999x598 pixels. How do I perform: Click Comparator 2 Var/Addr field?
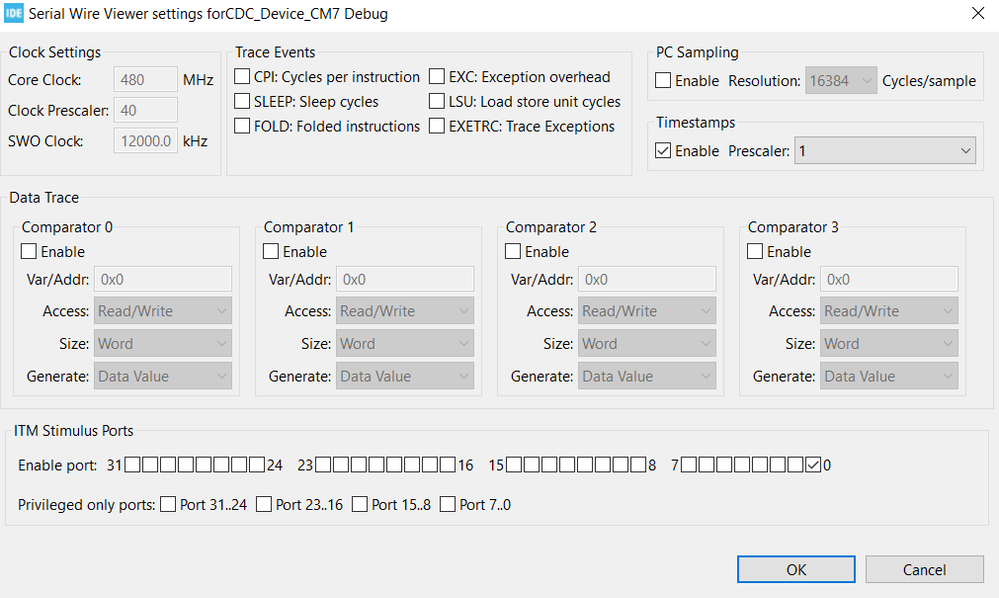(647, 279)
